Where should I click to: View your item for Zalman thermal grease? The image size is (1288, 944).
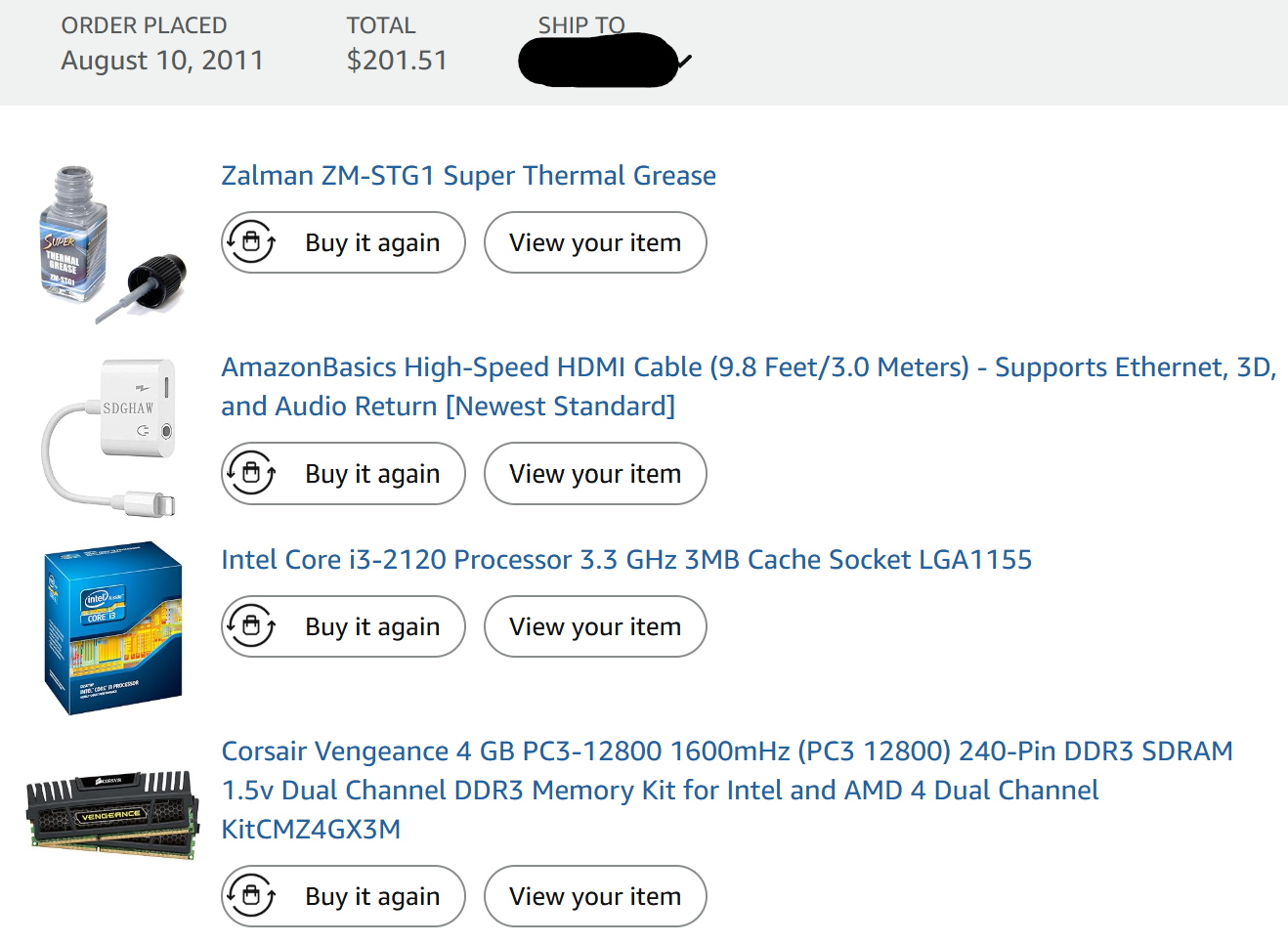click(594, 242)
